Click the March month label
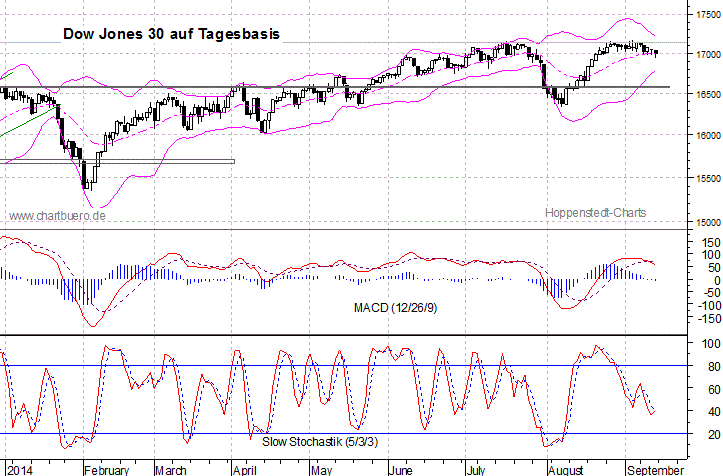The height and width of the screenshot is (476, 723). [x=171, y=470]
